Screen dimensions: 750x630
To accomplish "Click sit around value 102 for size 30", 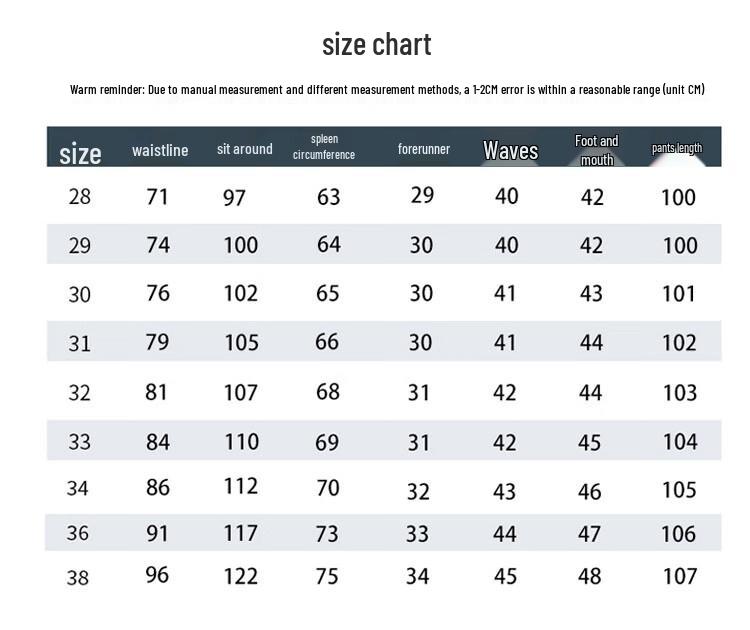I will click(240, 294).
